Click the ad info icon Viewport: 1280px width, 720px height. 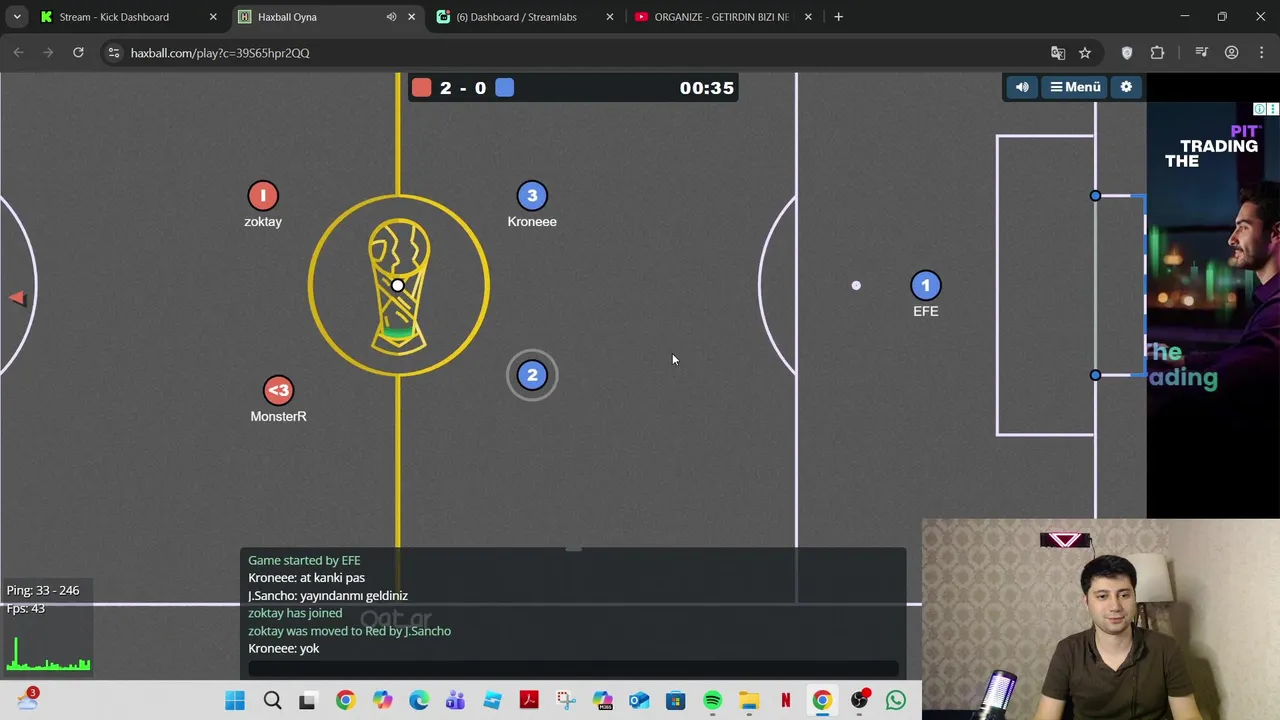[x=1260, y=109]
